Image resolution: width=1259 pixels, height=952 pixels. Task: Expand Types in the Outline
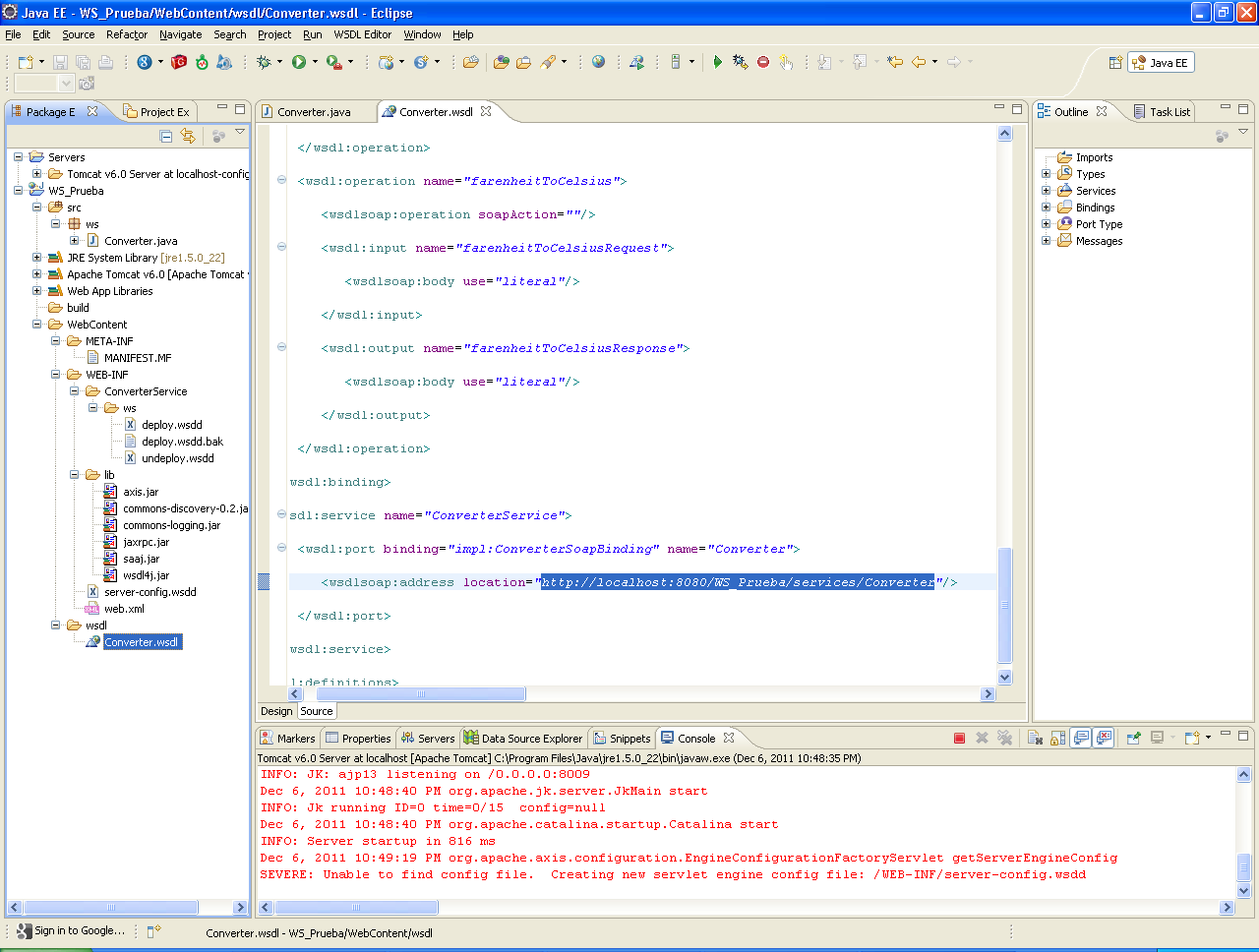1047,174
